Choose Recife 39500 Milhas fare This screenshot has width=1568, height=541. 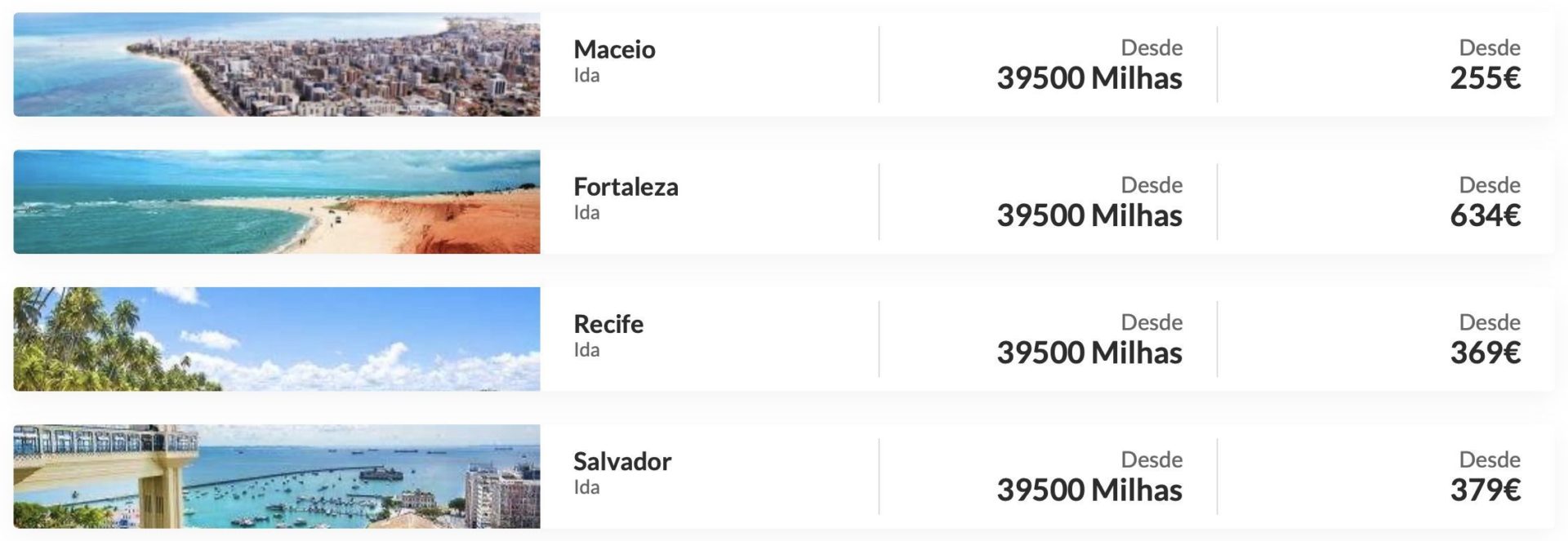1089,353
